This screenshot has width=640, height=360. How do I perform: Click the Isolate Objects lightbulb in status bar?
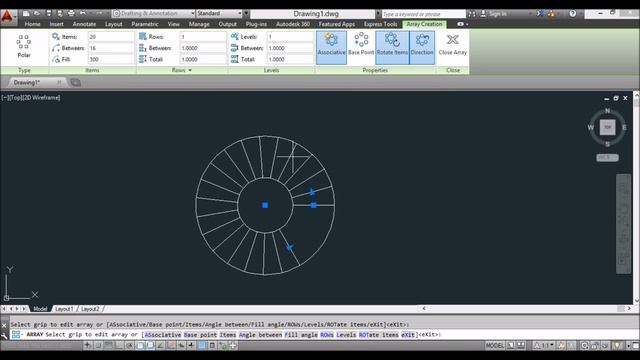pos(617,345)
